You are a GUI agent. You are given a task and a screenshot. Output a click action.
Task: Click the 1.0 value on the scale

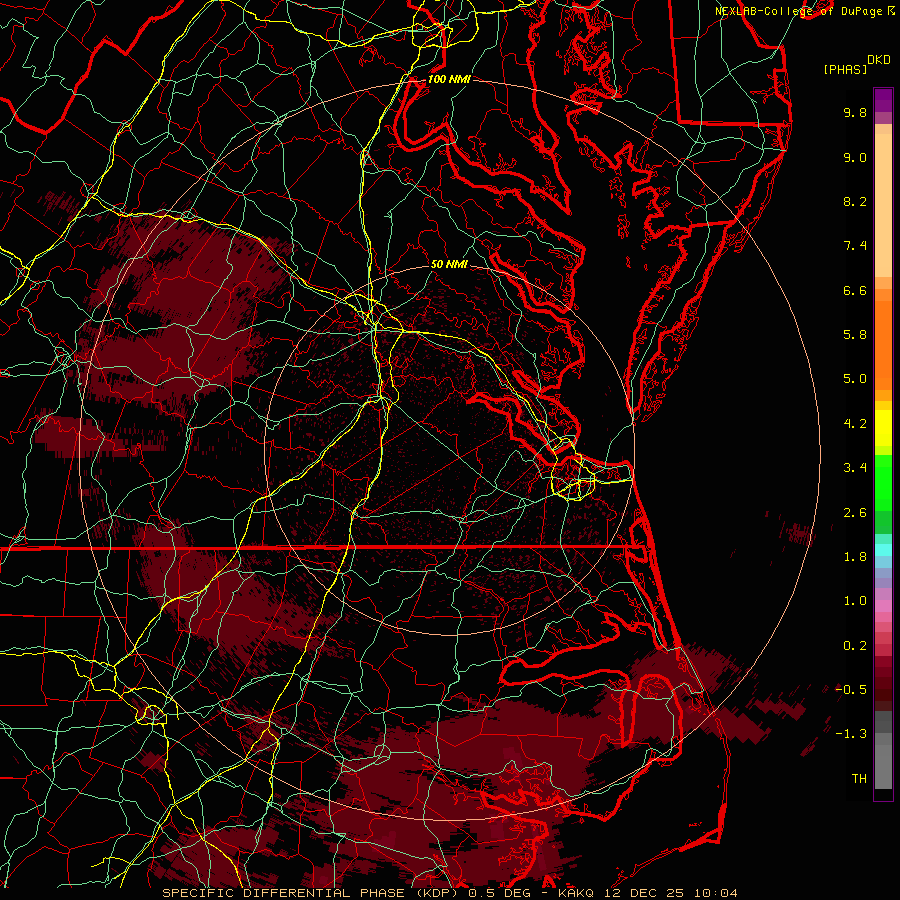coord(855,601)
